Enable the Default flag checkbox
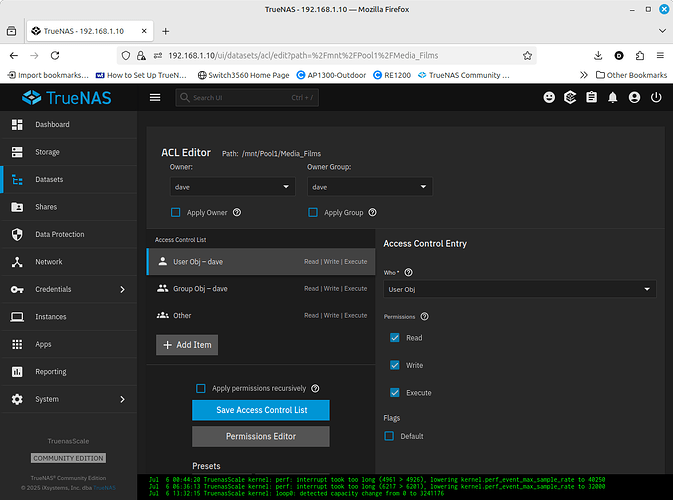673x500 pixels. point(389,436)
